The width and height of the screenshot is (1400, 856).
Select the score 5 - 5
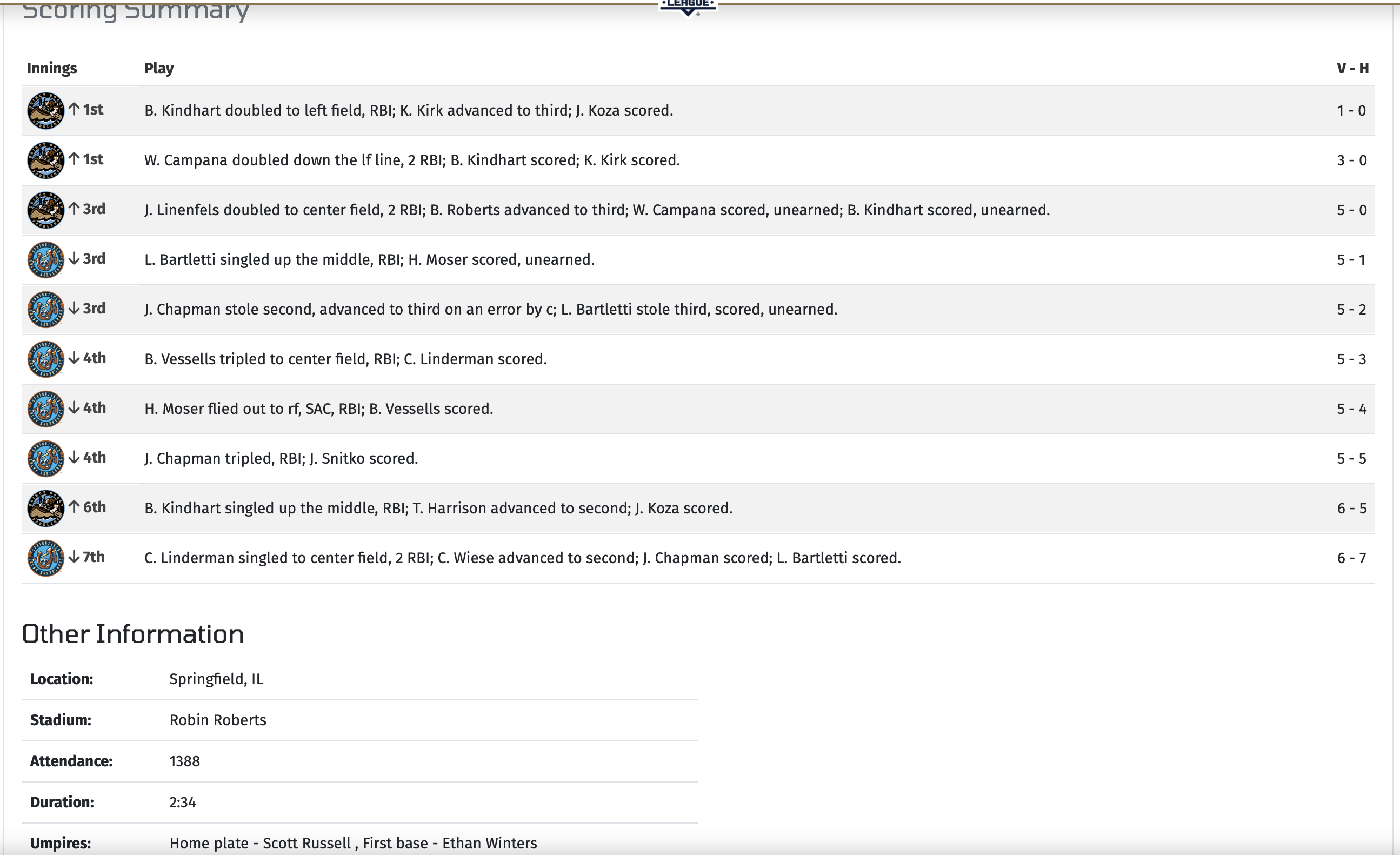1351,459
